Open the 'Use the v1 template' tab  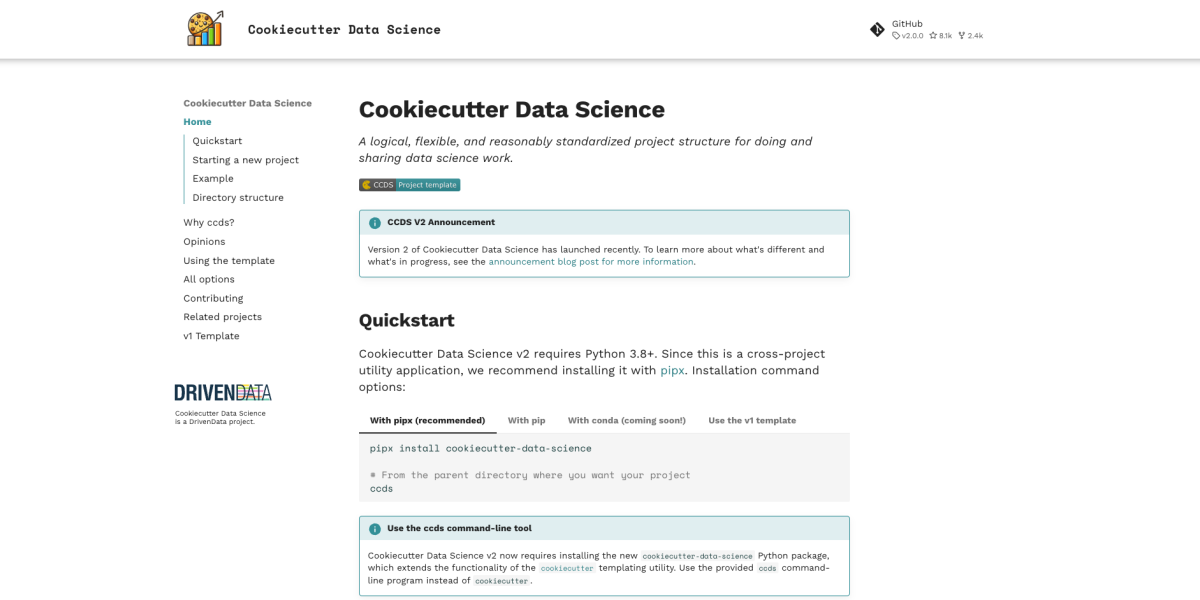752,420
